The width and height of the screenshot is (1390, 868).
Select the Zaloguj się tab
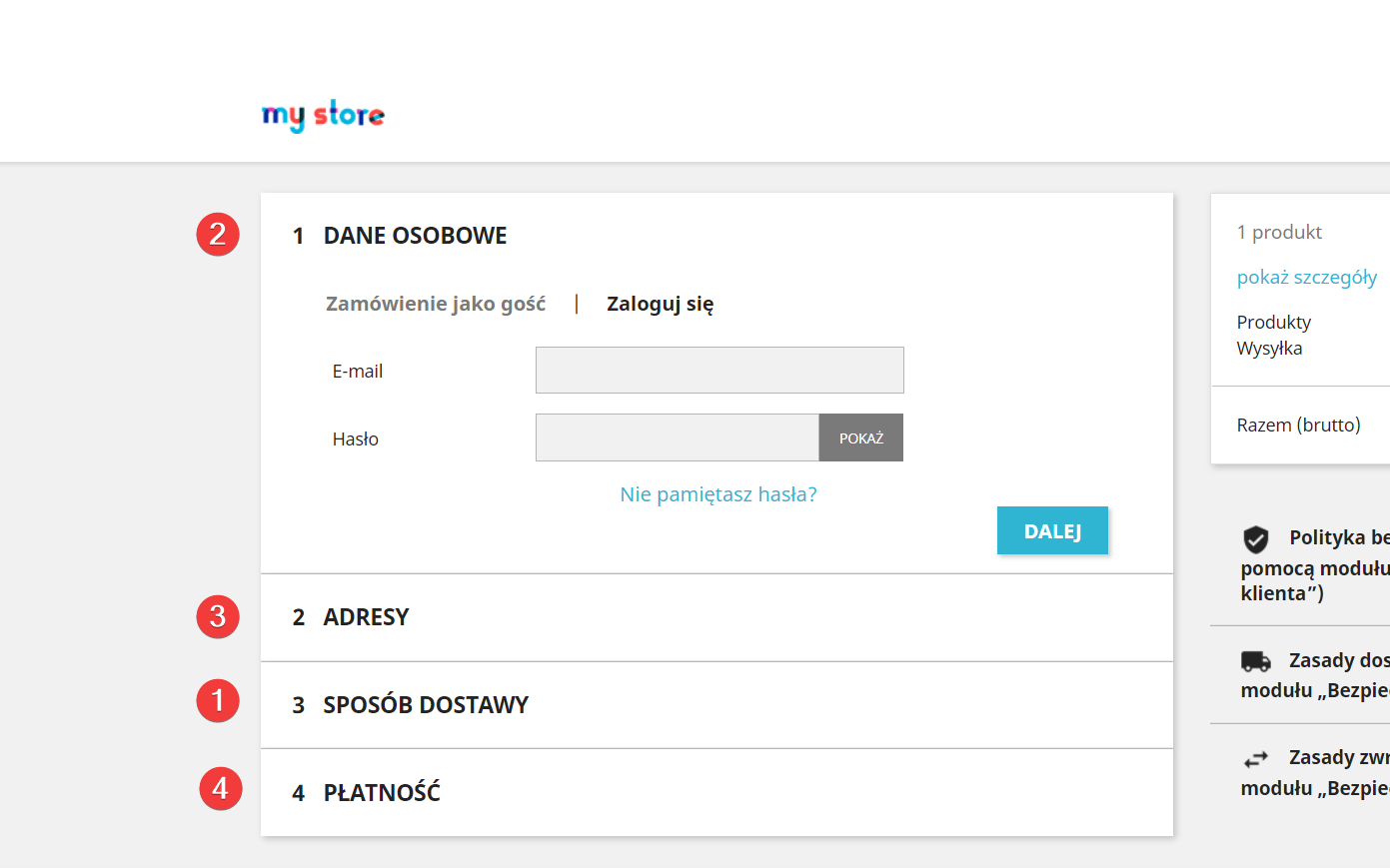coord(661,304)
